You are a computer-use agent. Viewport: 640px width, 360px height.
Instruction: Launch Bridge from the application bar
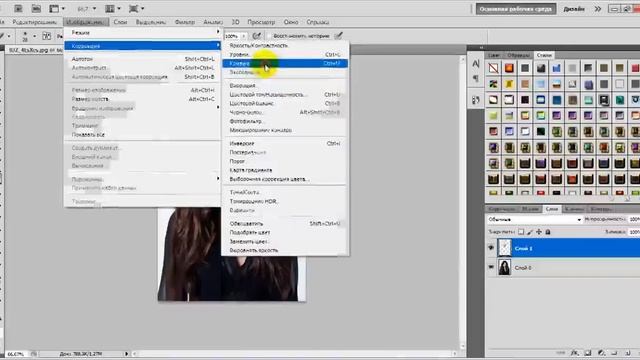[18, 8]
